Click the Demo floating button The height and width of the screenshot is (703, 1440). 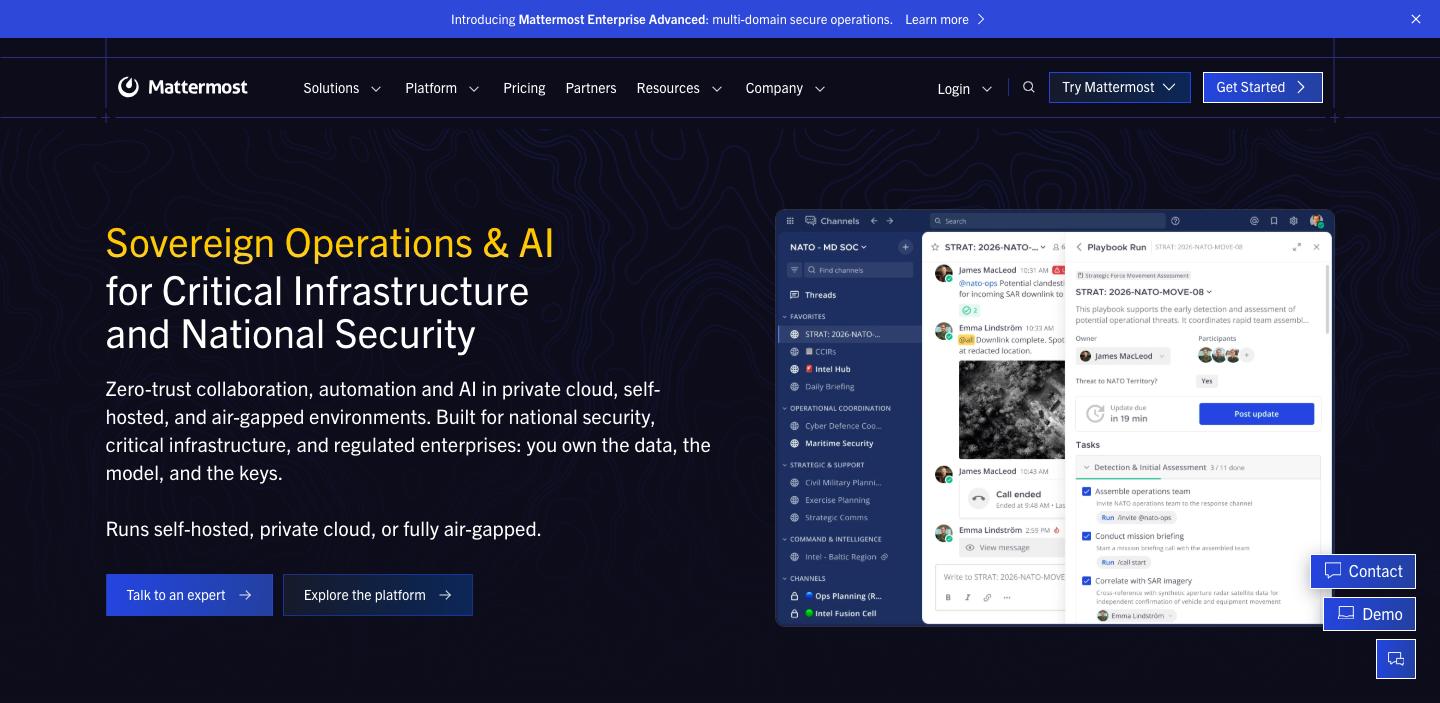pos(1369,614)
